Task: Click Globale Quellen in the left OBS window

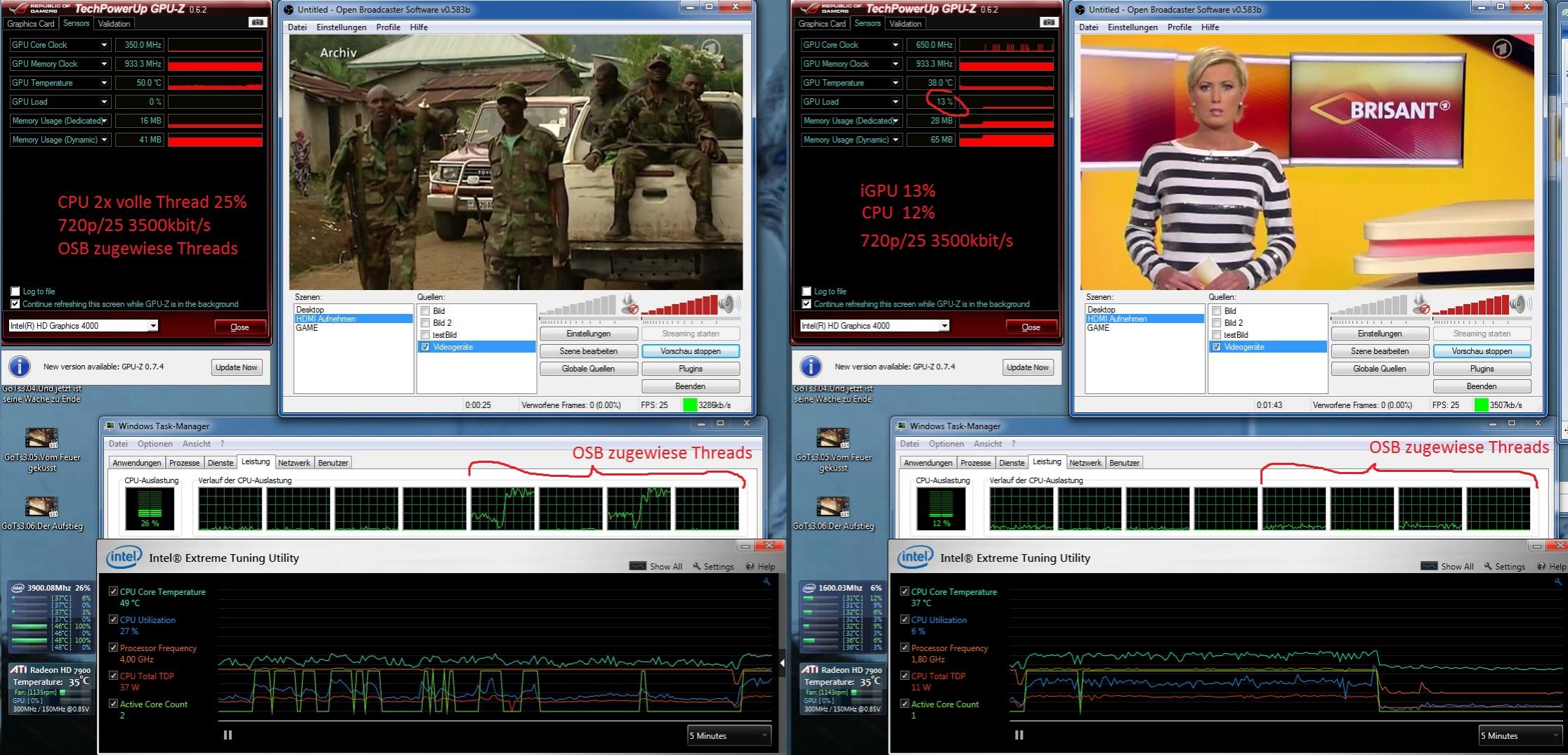Action: coord(589,368)
